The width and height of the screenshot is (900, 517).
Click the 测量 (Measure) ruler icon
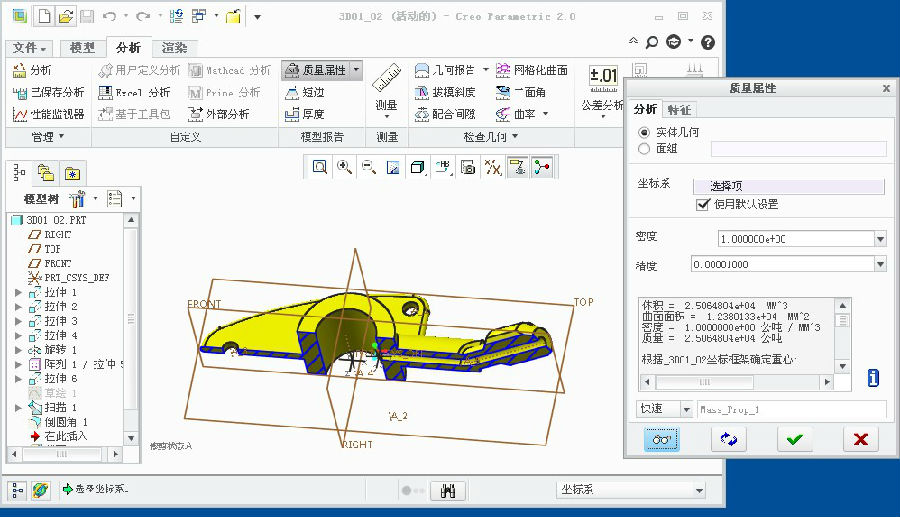click(386, 77)
